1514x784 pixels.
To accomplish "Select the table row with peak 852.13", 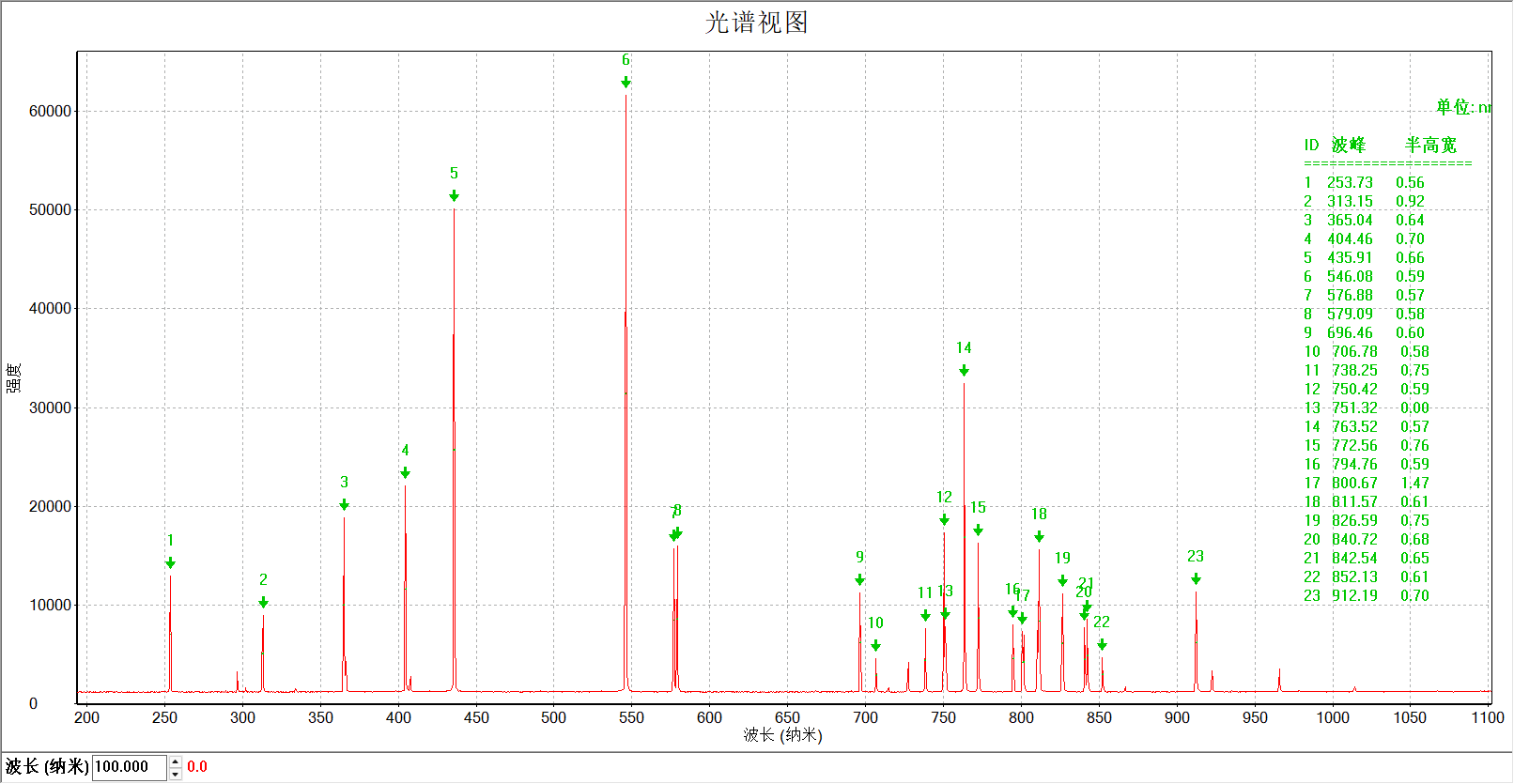I will [1367, 576].
